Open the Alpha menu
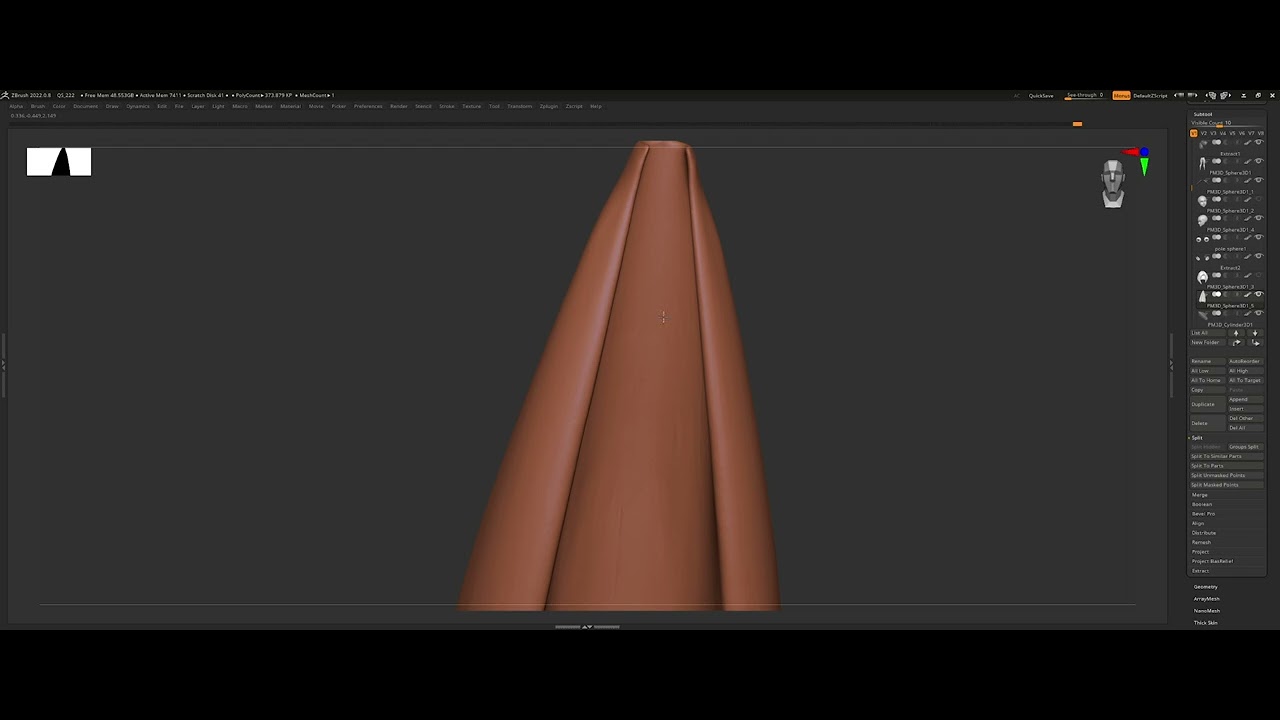Viewport: 1280px width, 720px height. coord(16,106)
